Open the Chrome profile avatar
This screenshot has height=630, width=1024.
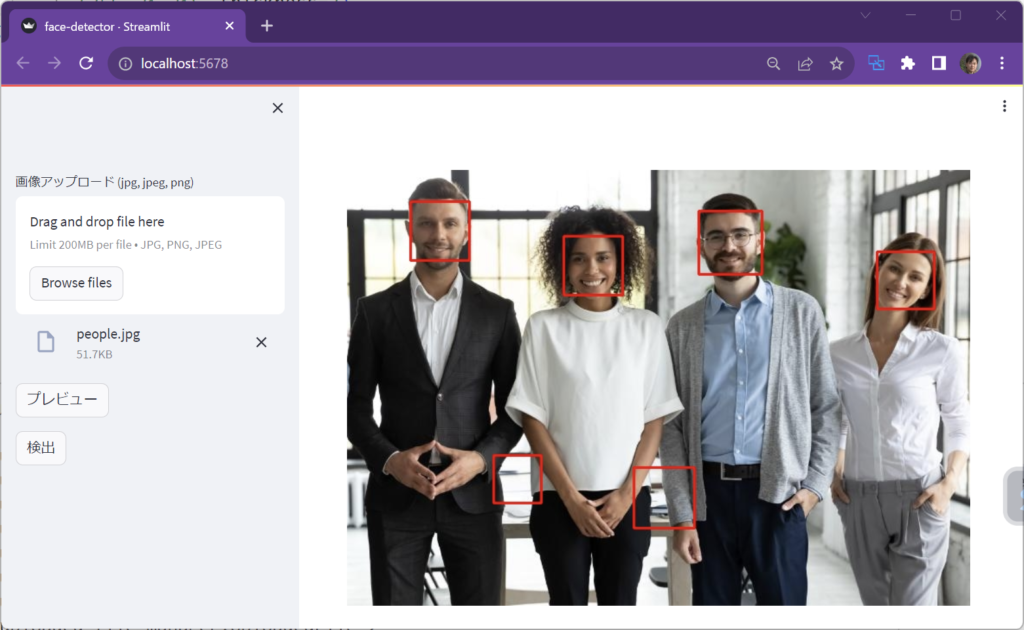tap(970, 63)
